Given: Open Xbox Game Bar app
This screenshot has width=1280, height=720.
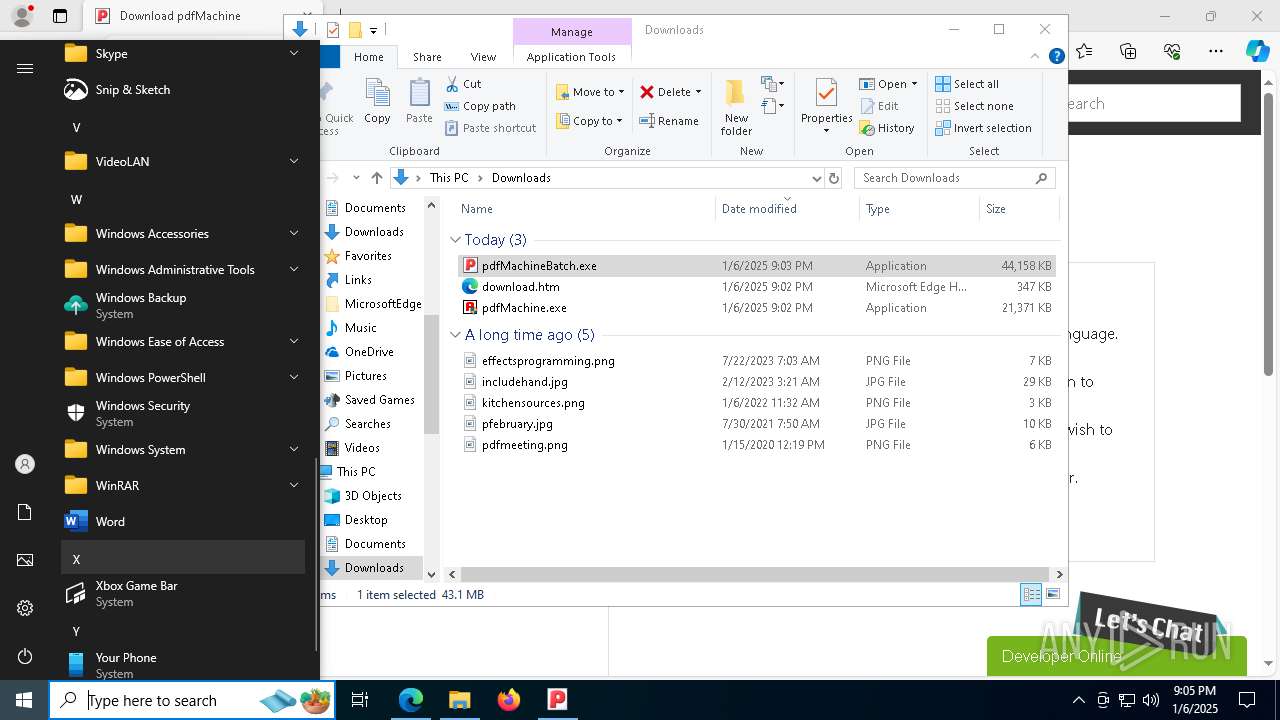Looking at the screenshot, I should pos(183,593).
